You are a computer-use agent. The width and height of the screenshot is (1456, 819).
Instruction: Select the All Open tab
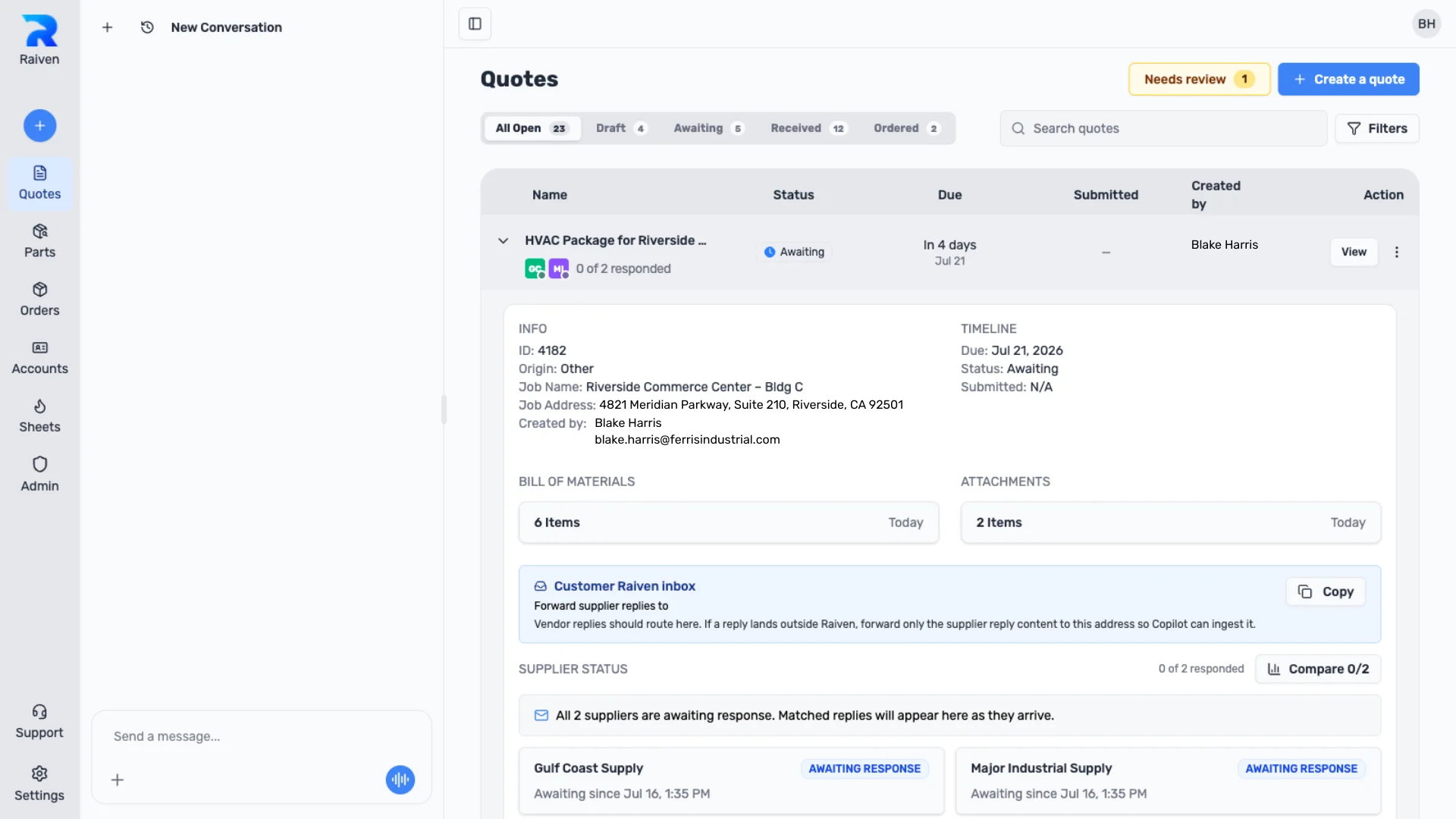[532, 128]
